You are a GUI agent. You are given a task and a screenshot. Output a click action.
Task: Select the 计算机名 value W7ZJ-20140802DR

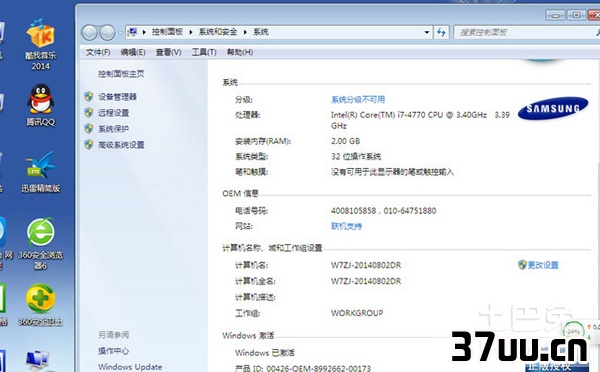pos(366,265)
